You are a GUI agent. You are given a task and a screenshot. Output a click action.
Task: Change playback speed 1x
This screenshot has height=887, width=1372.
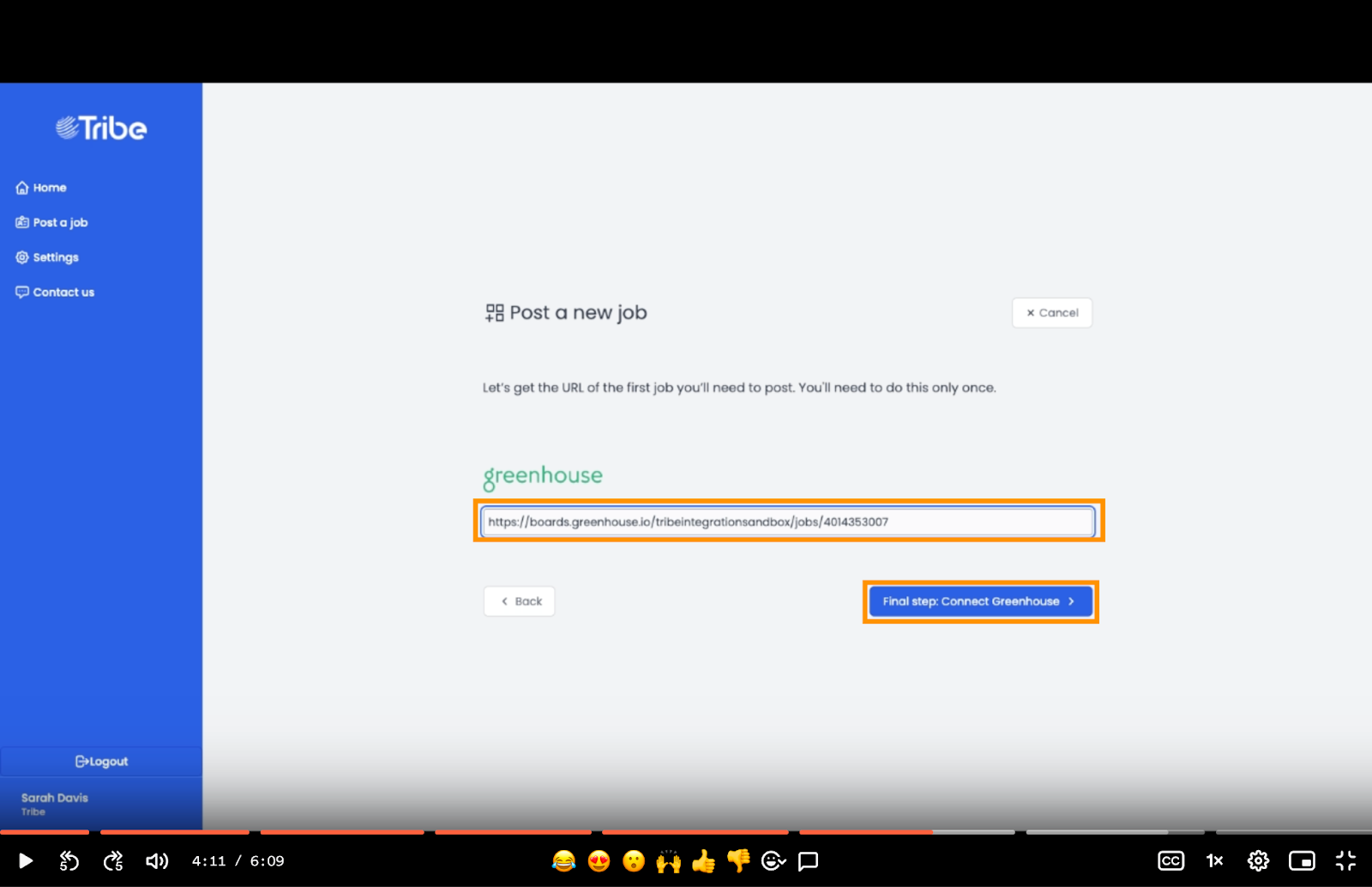tap(1214, 860)
